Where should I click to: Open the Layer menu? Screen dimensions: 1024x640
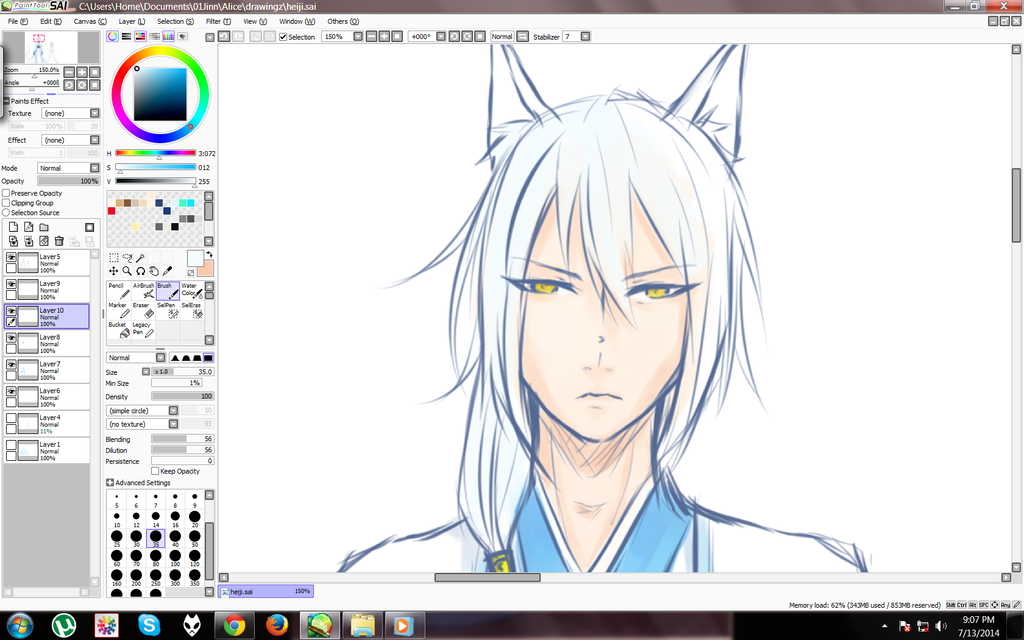point(131,22)
